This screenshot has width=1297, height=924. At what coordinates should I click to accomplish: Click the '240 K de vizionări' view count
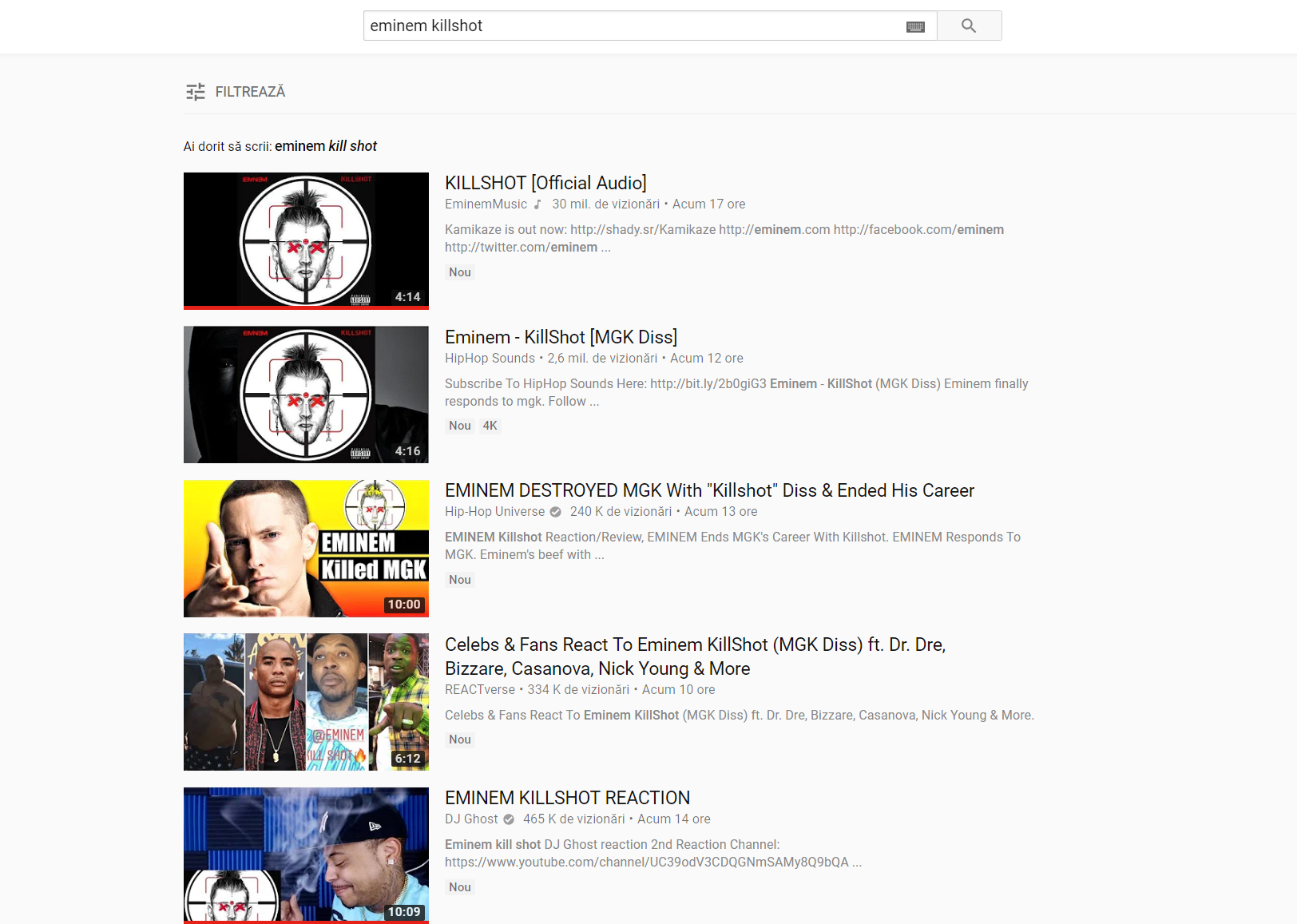pos(621,512)
